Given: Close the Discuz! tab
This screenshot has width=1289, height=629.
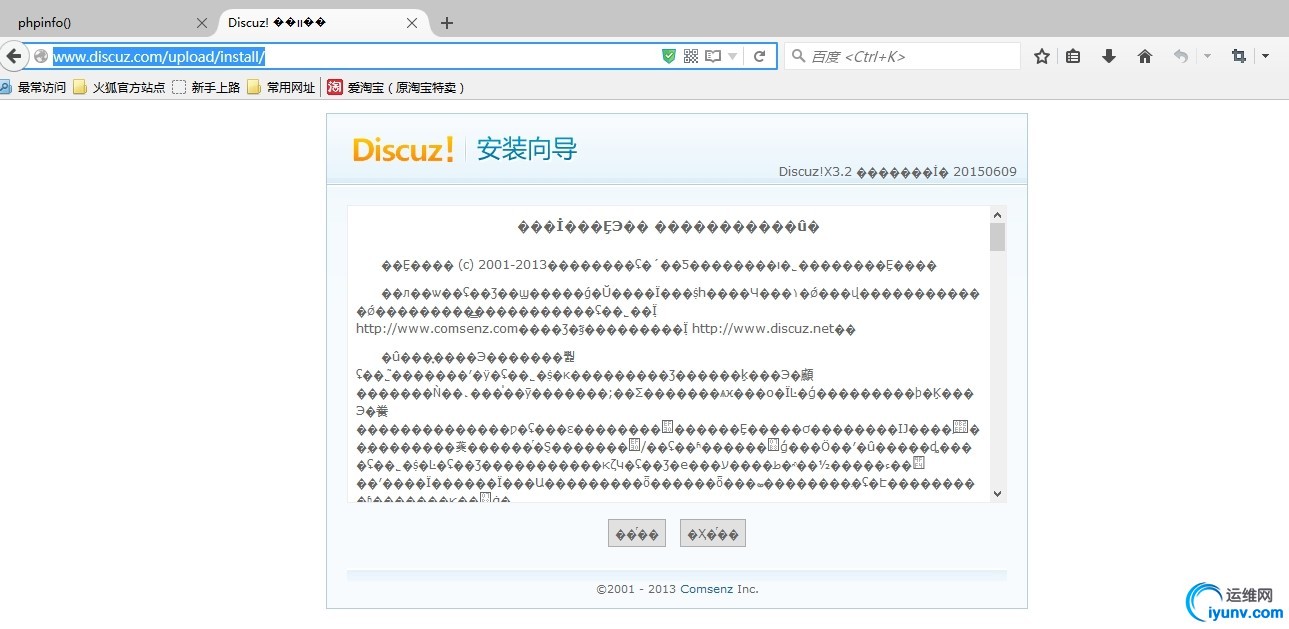Looking at the screenshot, I should (412, 23).
